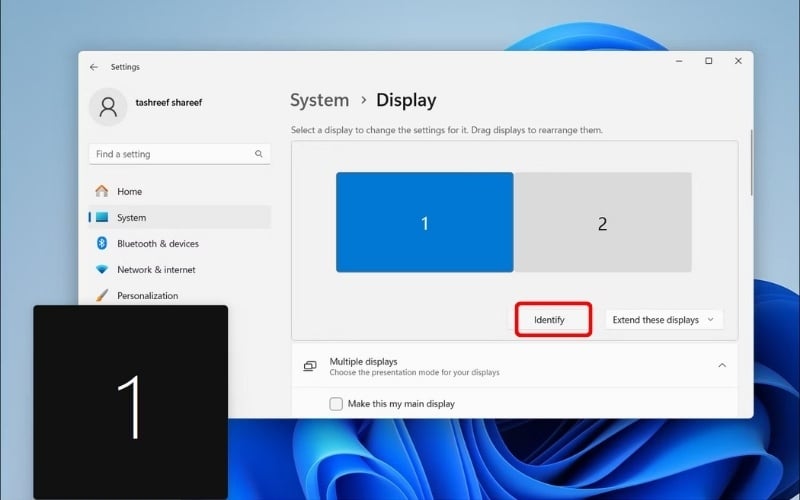Open Bluetooth & devices settings page
Viewport: 800px width, 500px height.
[157, 243]
